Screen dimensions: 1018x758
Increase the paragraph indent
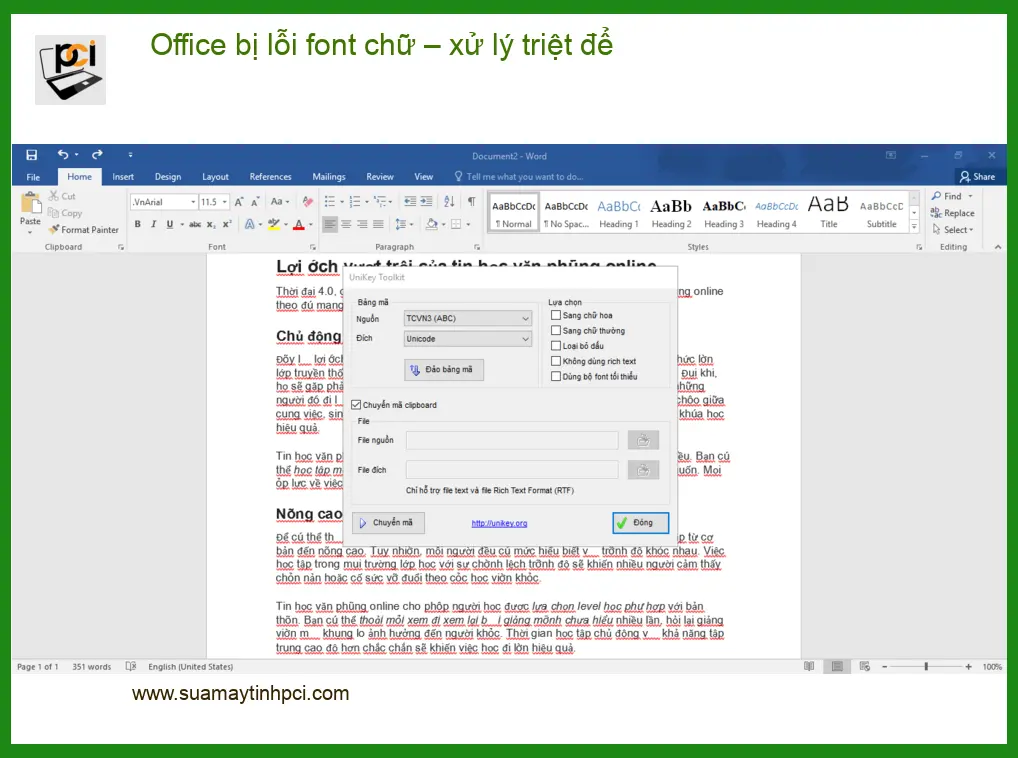pos(426,202)
